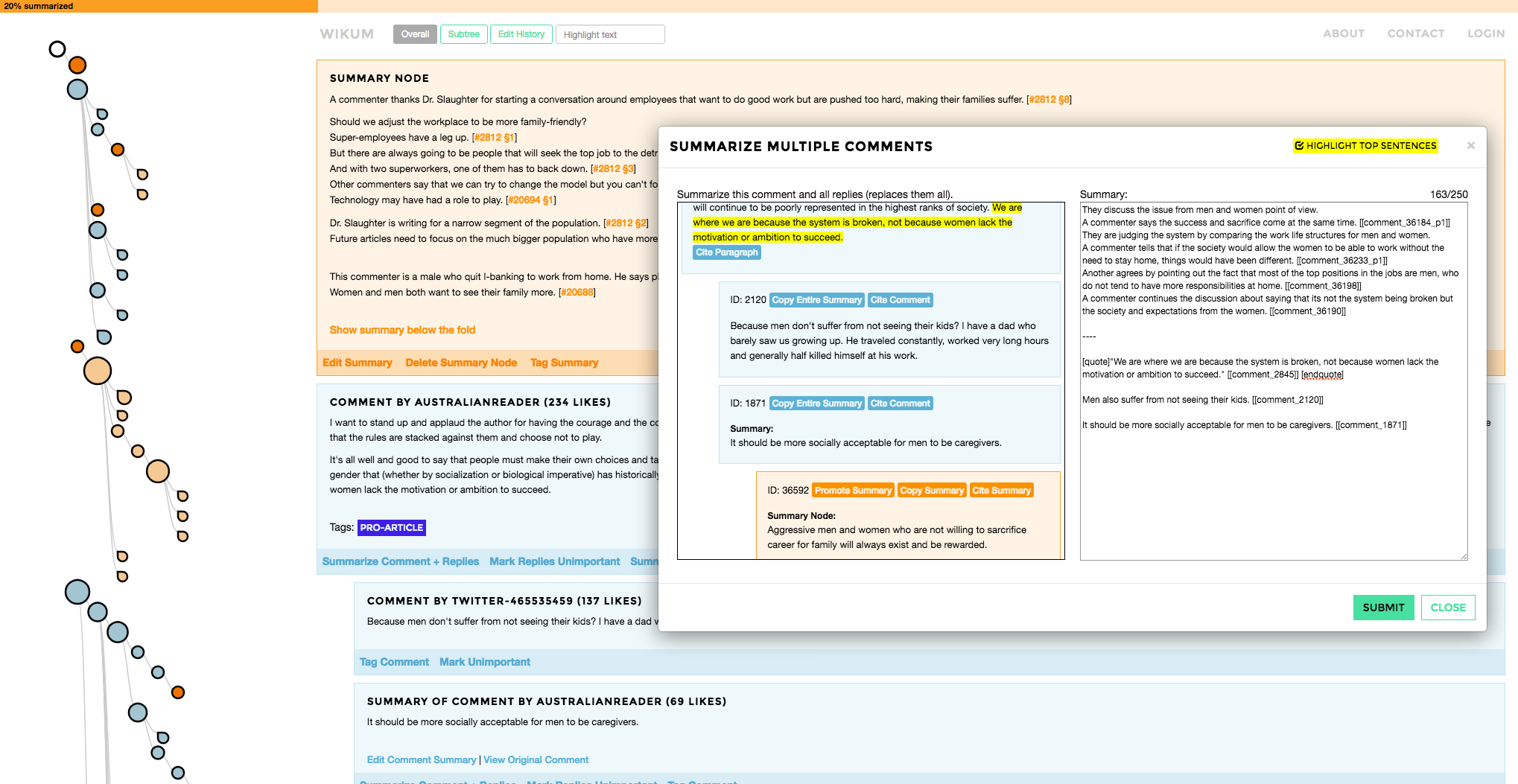1518x784 pixels.
Task: Open citation #2812 §8 in summary
Action: coord(1049,100)
